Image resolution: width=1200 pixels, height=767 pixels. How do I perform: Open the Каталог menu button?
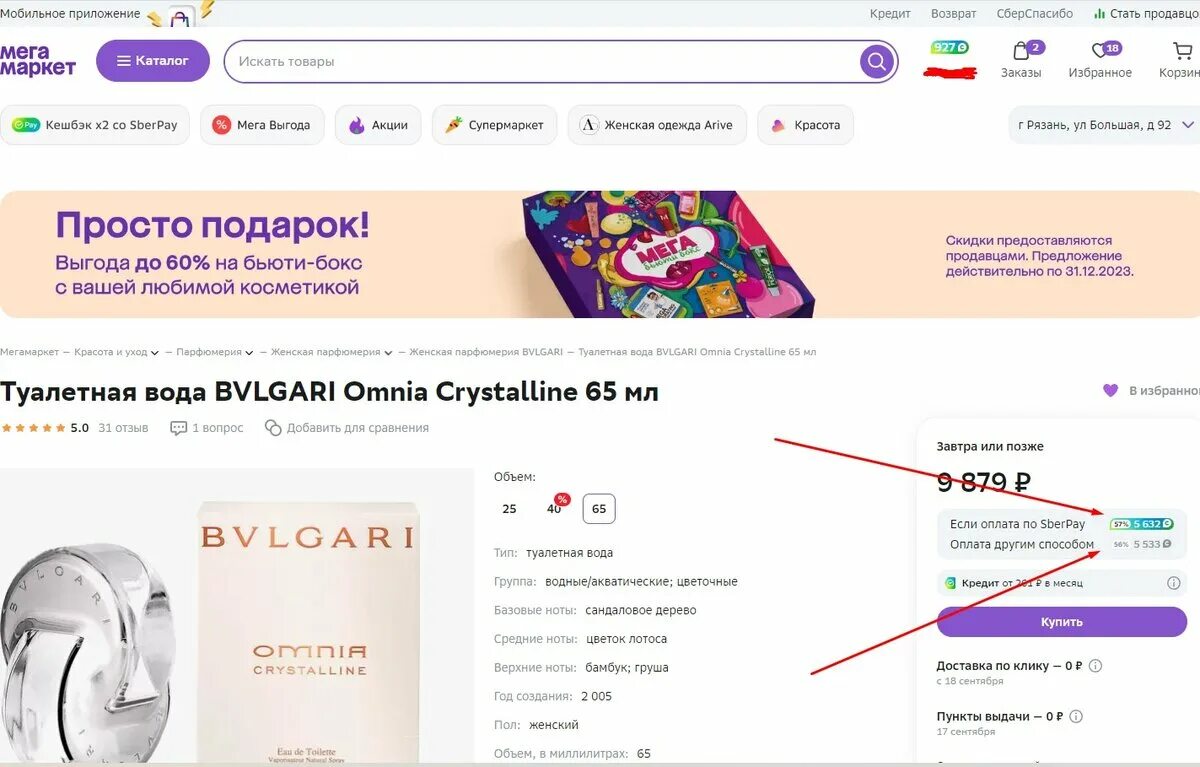153,61
